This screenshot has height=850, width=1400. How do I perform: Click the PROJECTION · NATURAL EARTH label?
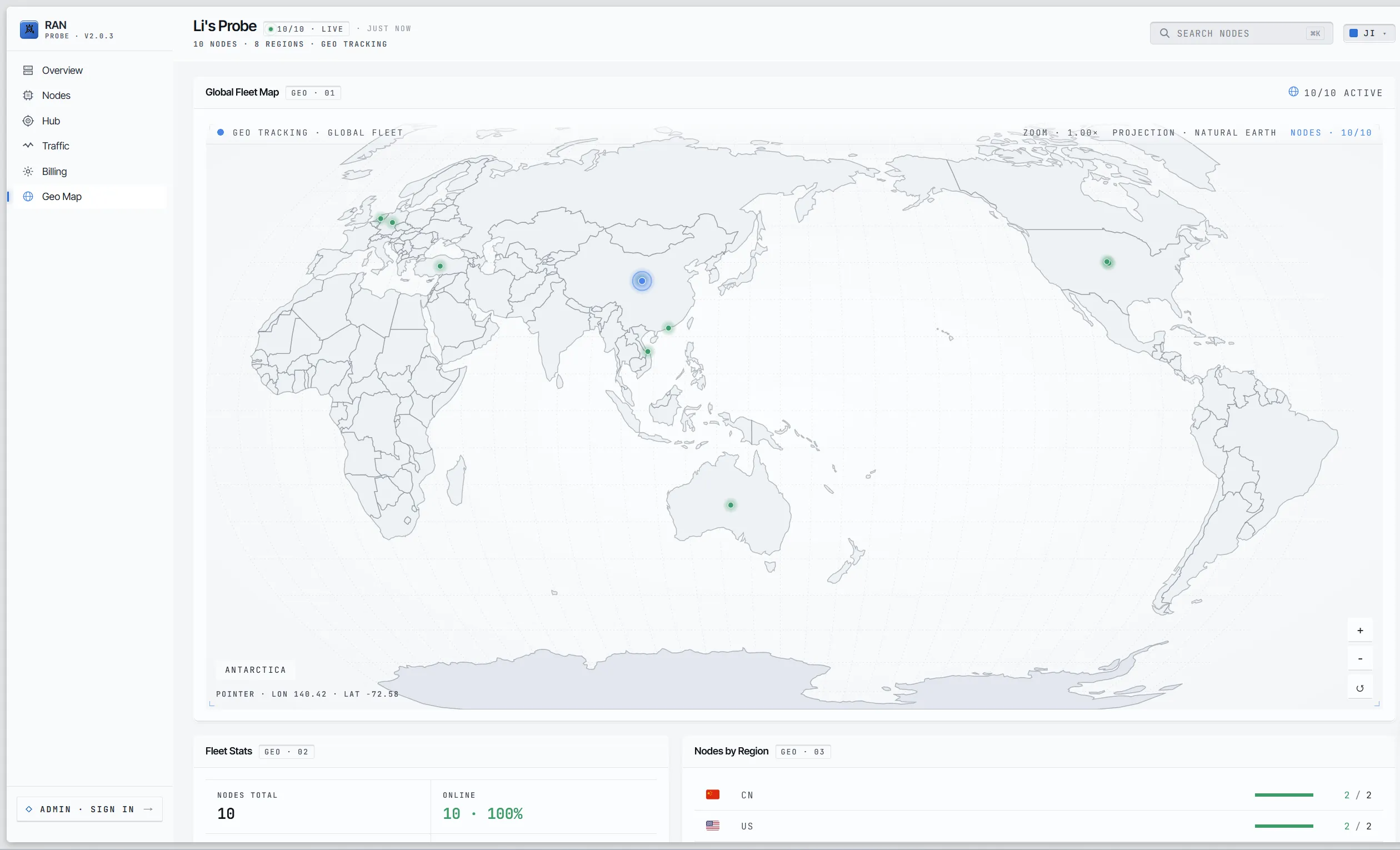pyautogui.click(x=1194, y=133)
